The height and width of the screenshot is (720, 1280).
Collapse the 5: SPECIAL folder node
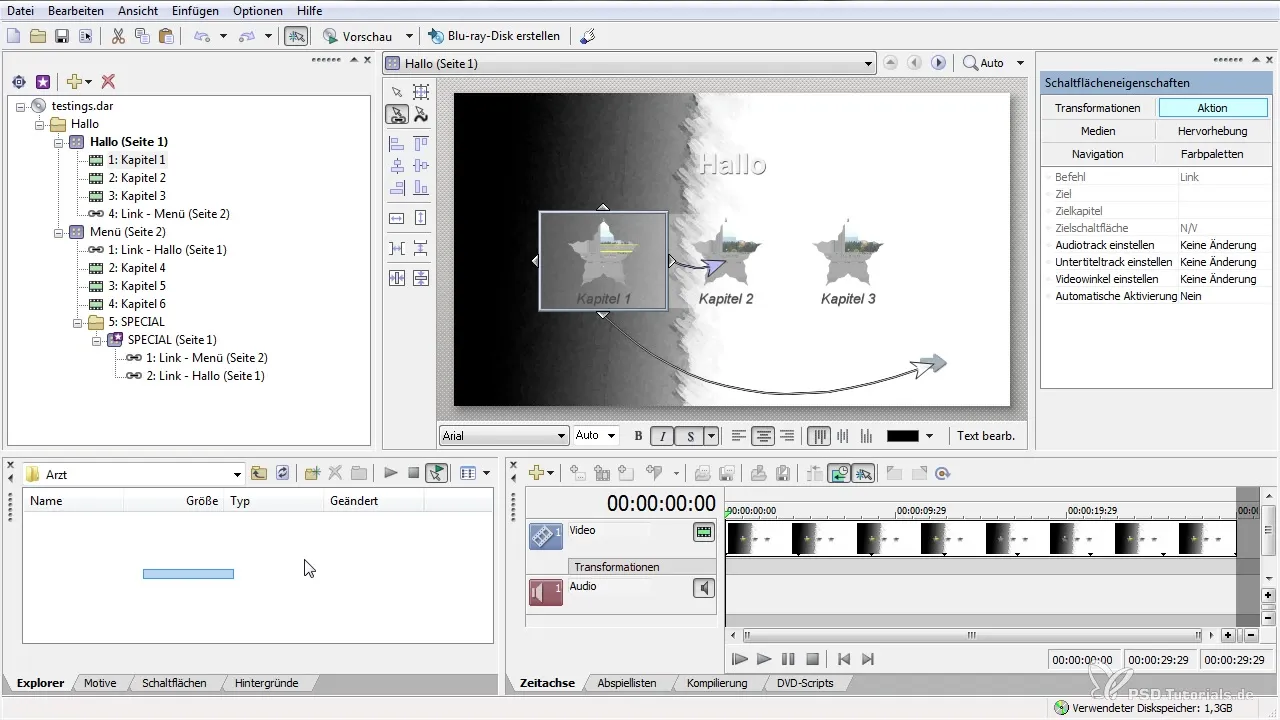click(76, 322)
